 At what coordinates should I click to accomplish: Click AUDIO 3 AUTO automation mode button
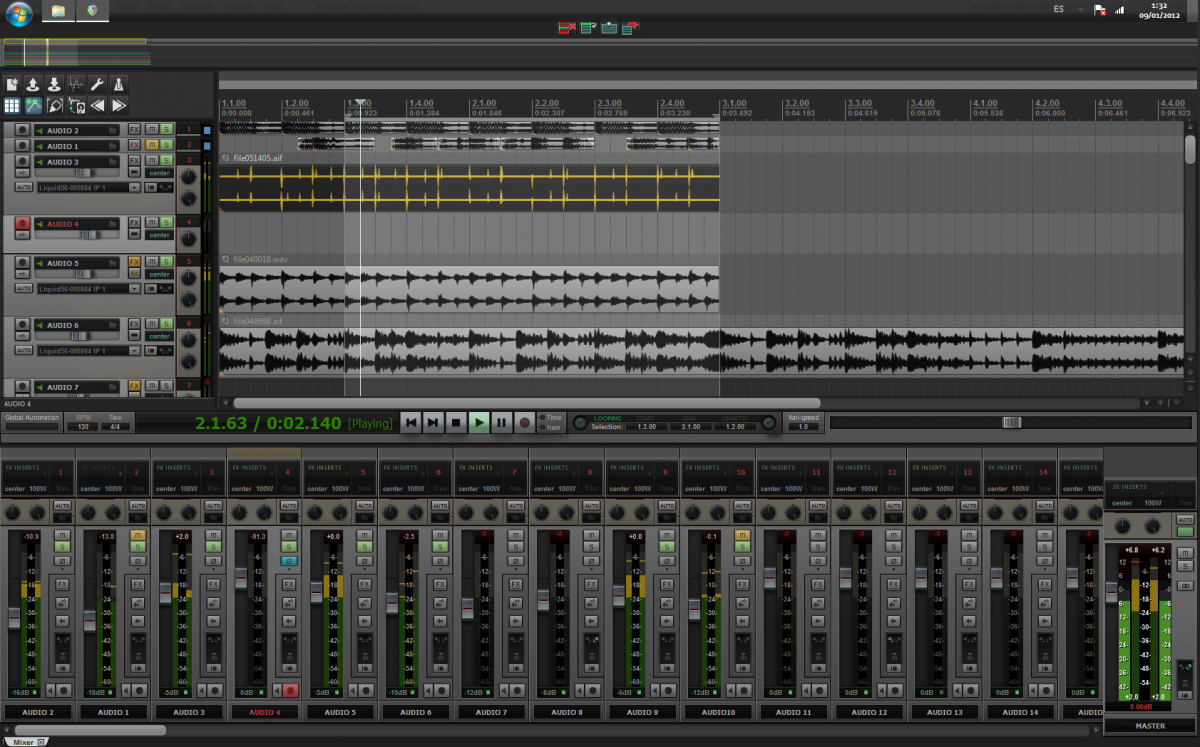pyautogui.click(x=23, y=187)
